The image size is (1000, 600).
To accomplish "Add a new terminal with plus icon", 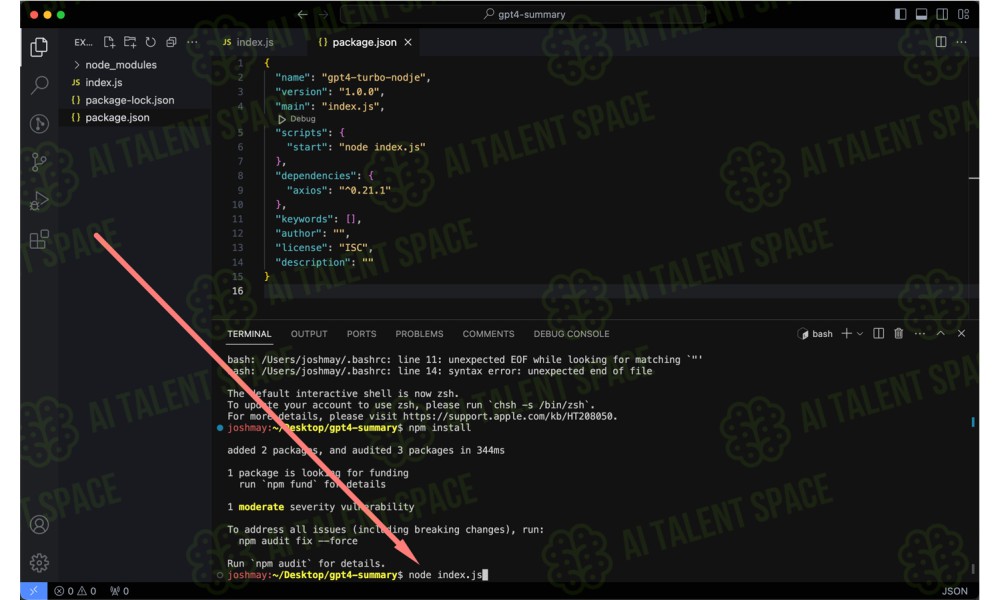I will click(x=846, y=333).
